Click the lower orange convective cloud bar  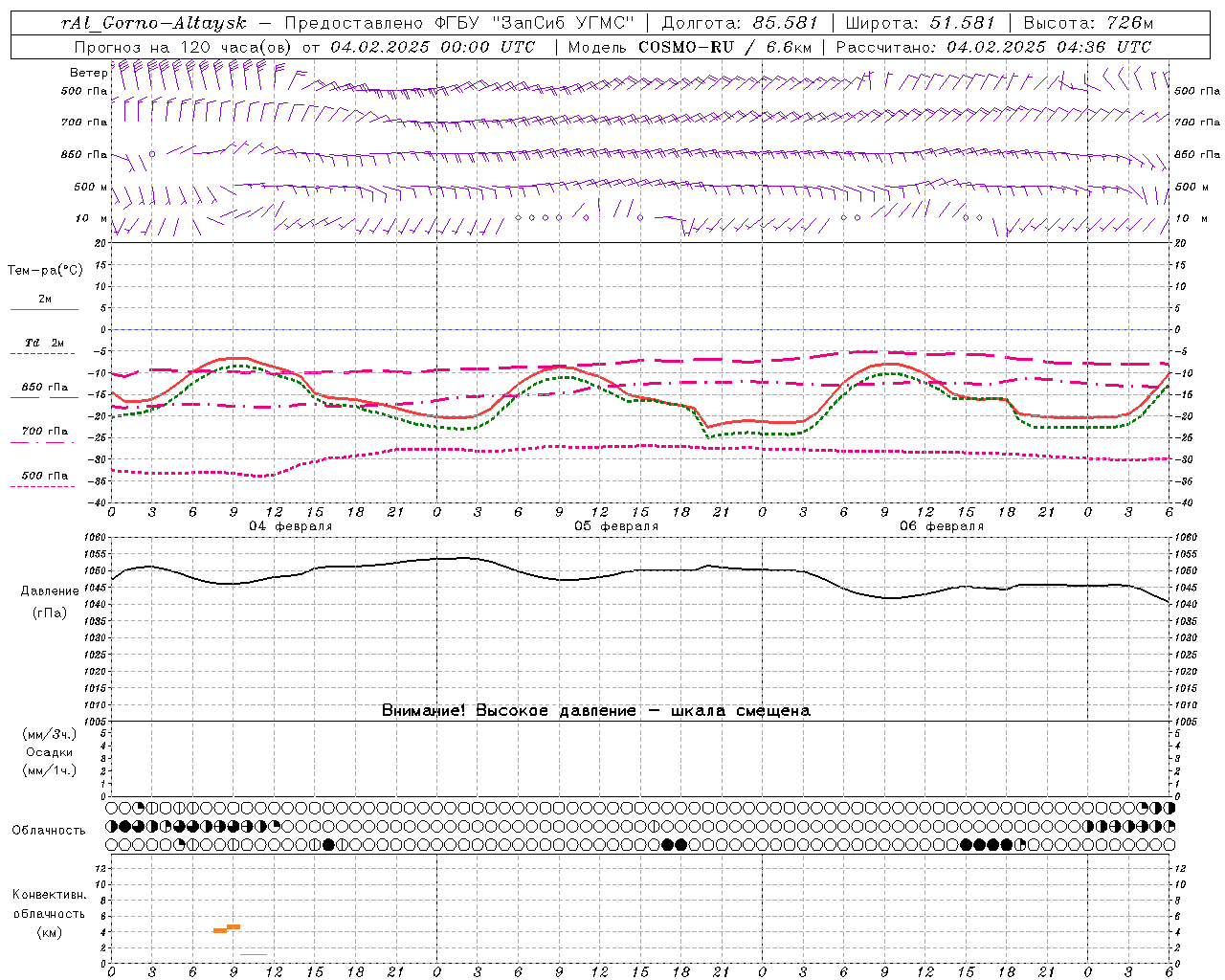click(220, 930)
